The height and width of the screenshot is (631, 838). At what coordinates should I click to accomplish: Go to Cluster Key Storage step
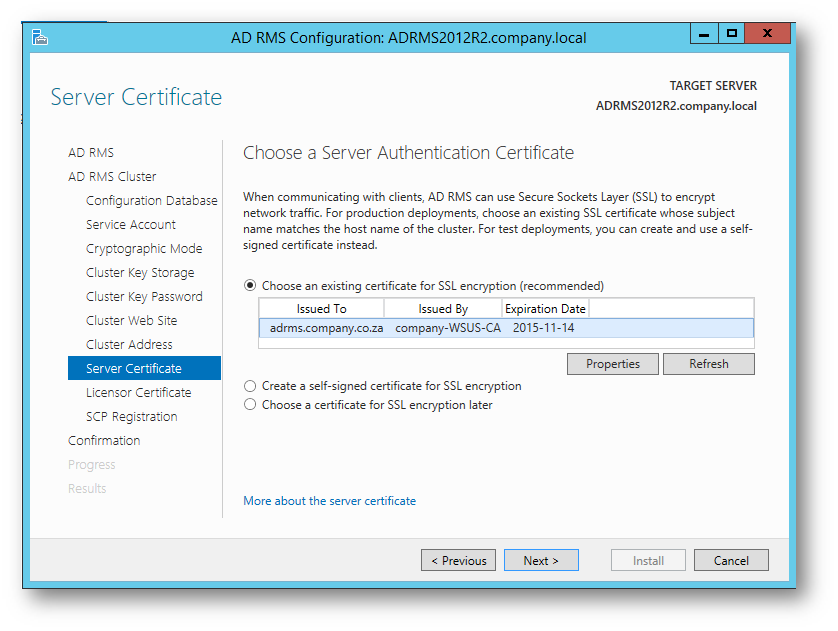pyautogui.click(x=140, y=272)
